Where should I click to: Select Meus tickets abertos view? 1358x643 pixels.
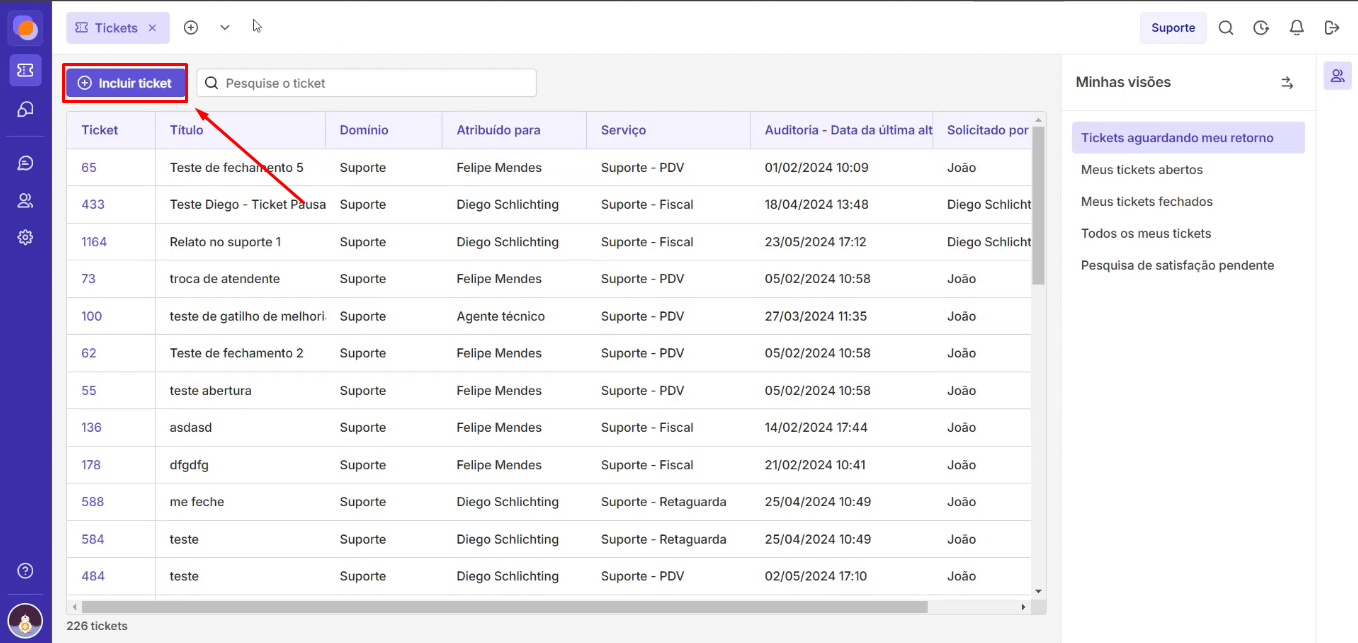(x=1142, y=170)
